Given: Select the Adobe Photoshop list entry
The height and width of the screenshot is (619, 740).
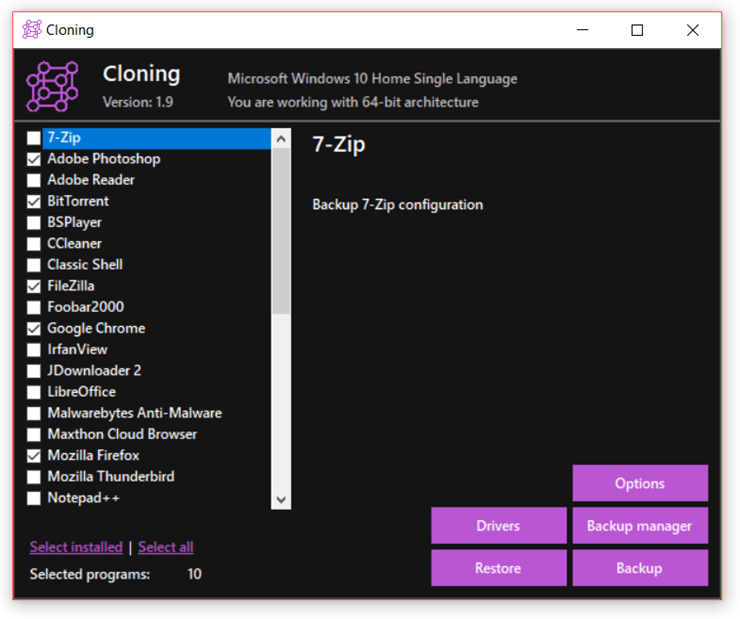Looking at the screenshot, I should tap(104, 159).
